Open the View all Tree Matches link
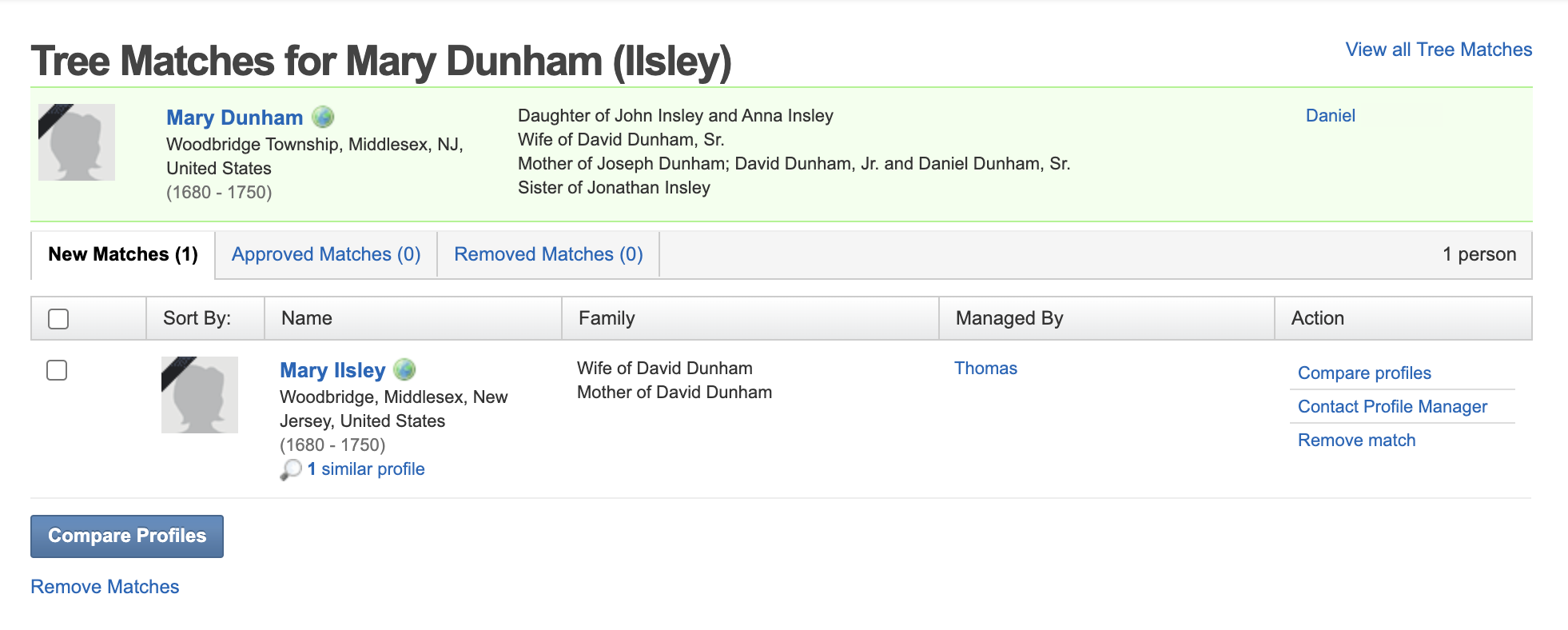Image resolution: width=1568 pixels, height=630 pixels. click(x=1439, y=50)
